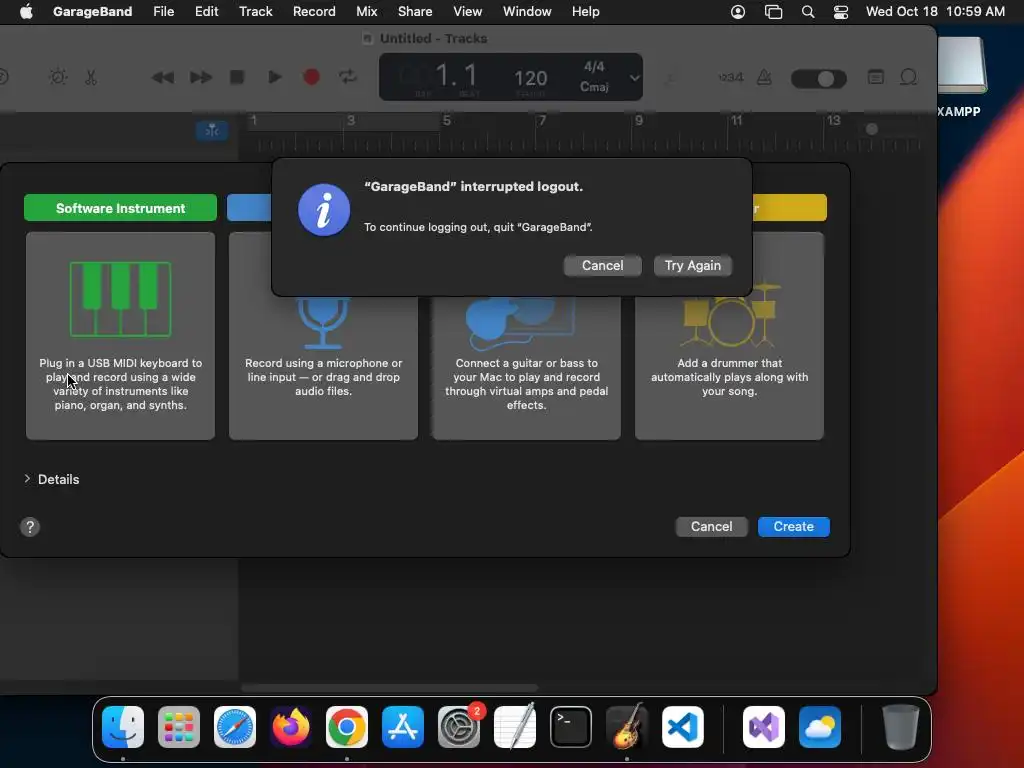Viewport: 1024px width, 768px height.
Task: Click the Rewind transport button
Action: [163, 78]
